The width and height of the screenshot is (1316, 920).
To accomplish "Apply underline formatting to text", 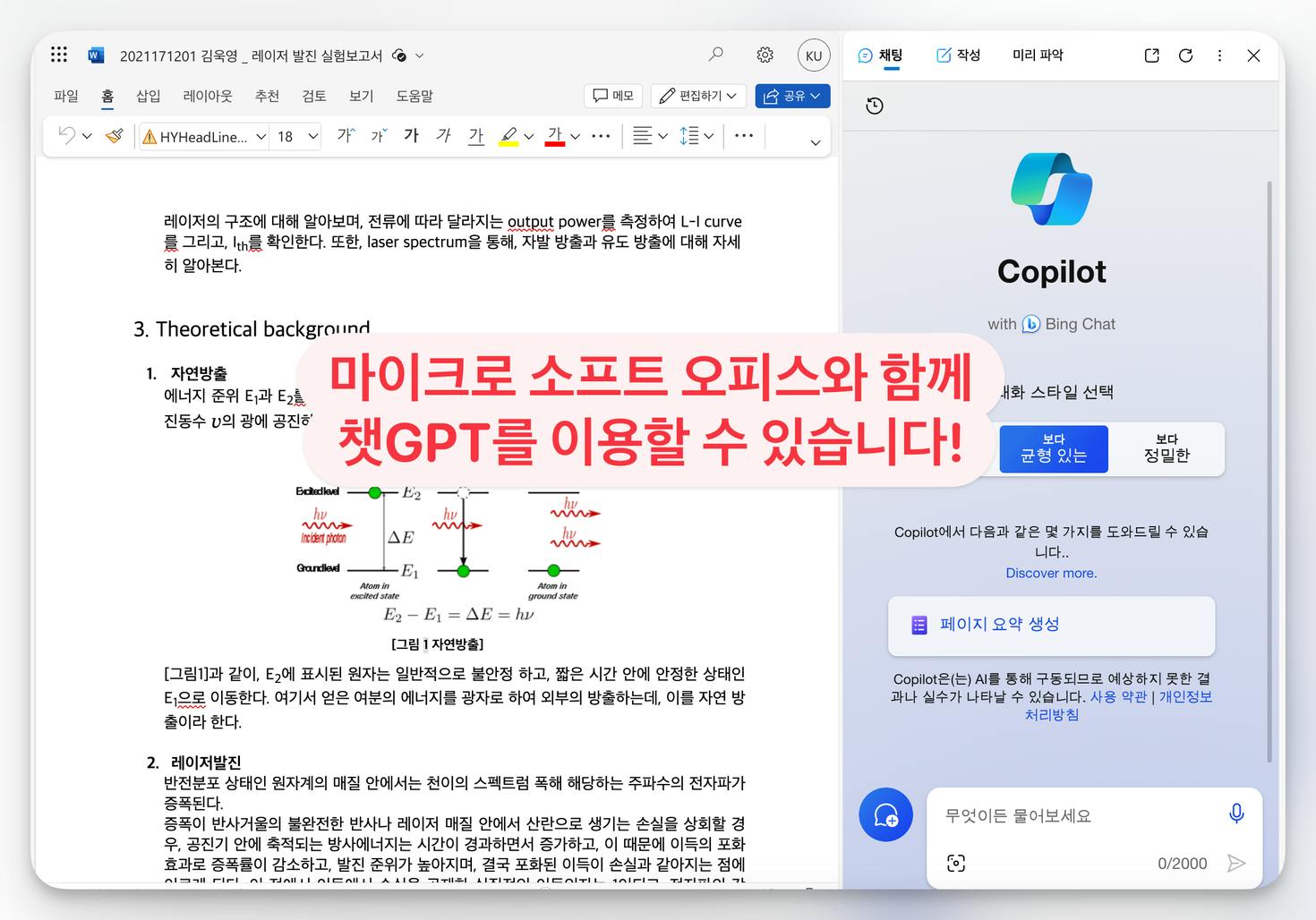I will (x=476, y=136).
